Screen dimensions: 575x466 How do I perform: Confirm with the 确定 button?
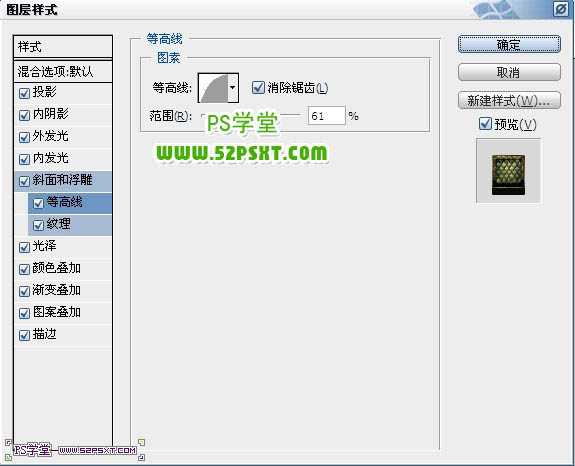[x=509, y=45]
